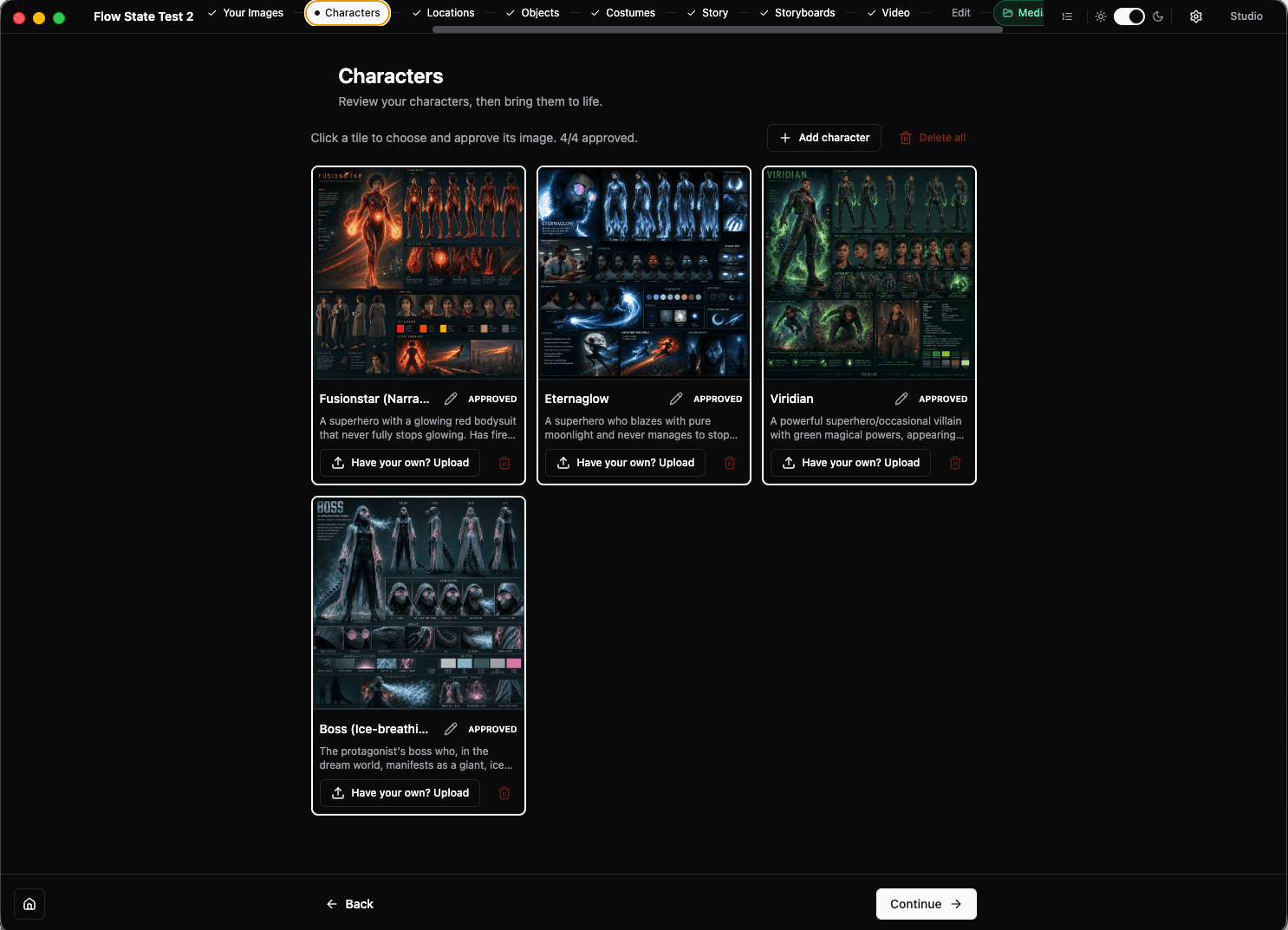Click the moon dark-mode icon
The image size is (1288, 930).
coord(1158,16)
